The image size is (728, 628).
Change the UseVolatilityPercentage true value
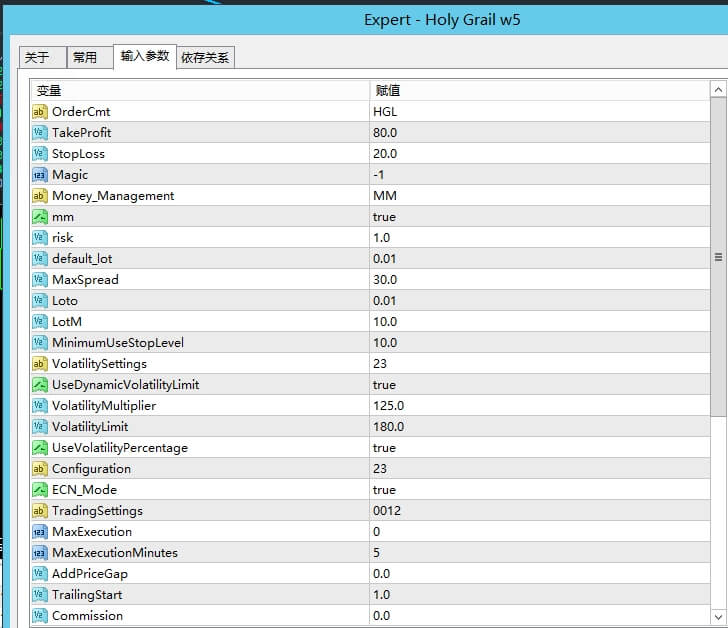point(384,448)
